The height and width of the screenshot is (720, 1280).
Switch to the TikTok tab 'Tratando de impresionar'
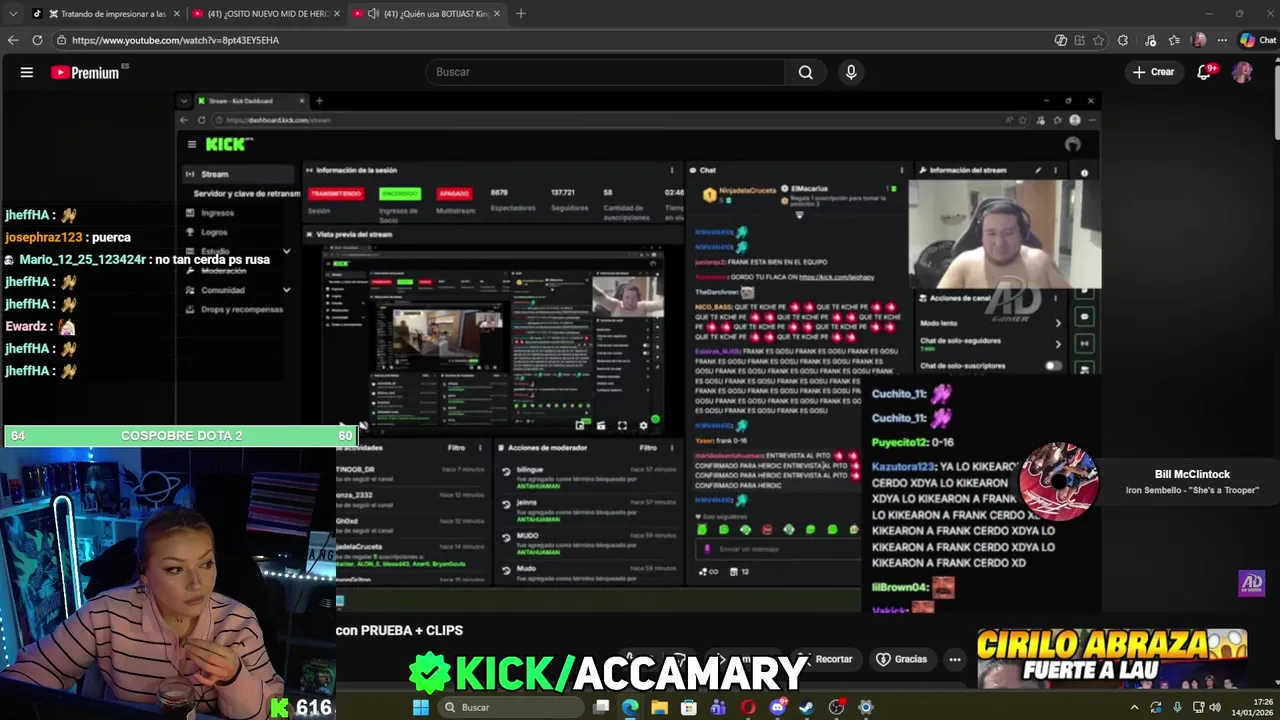pos(106,13)
